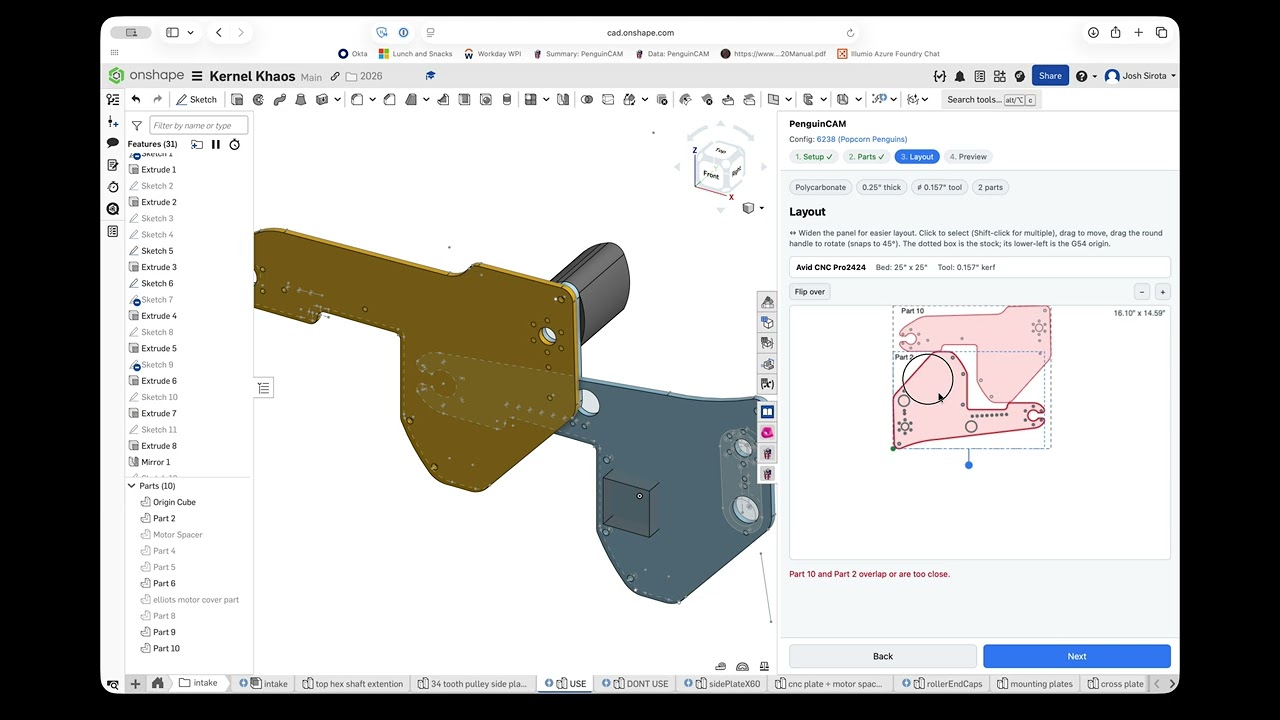This screenshot has height=720, width=1280.
Task: Collapse the Parts (10) list
Action: [x=131, y=486]
